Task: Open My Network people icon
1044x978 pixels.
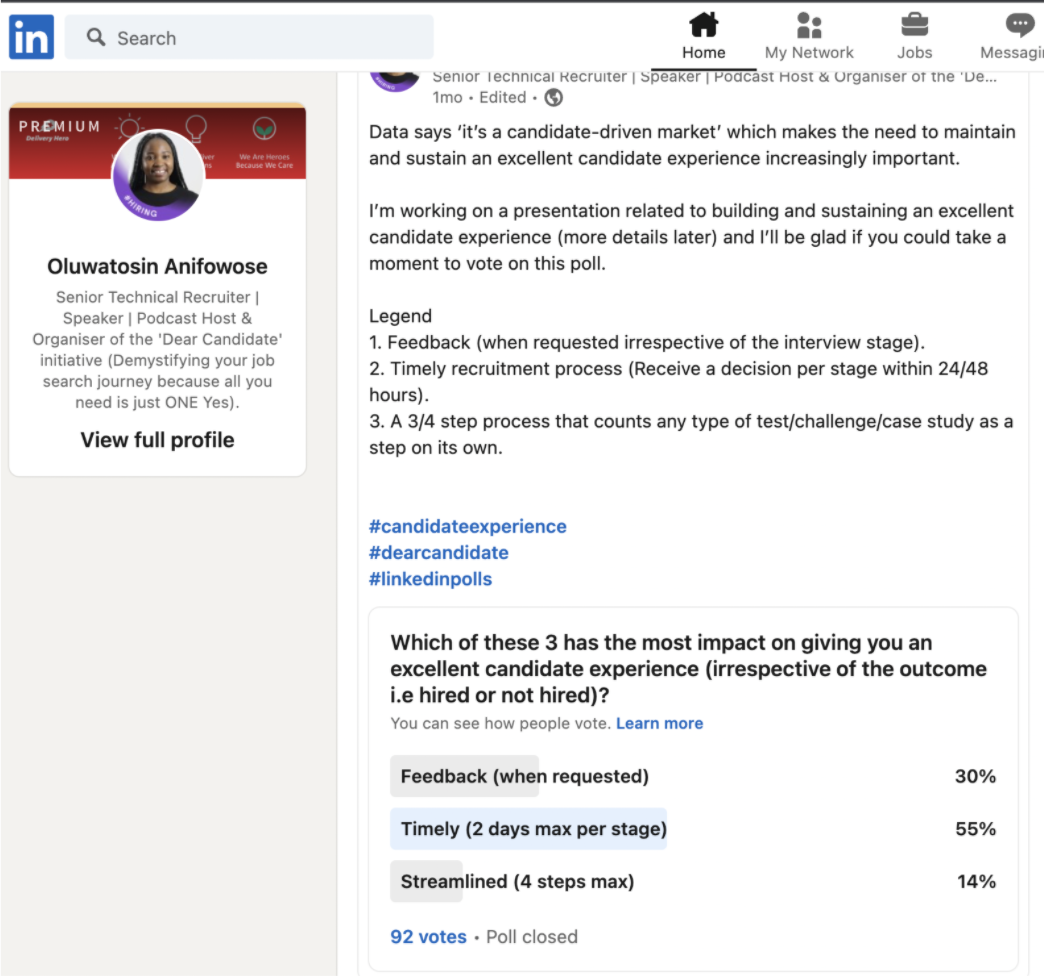Action: 809,25
